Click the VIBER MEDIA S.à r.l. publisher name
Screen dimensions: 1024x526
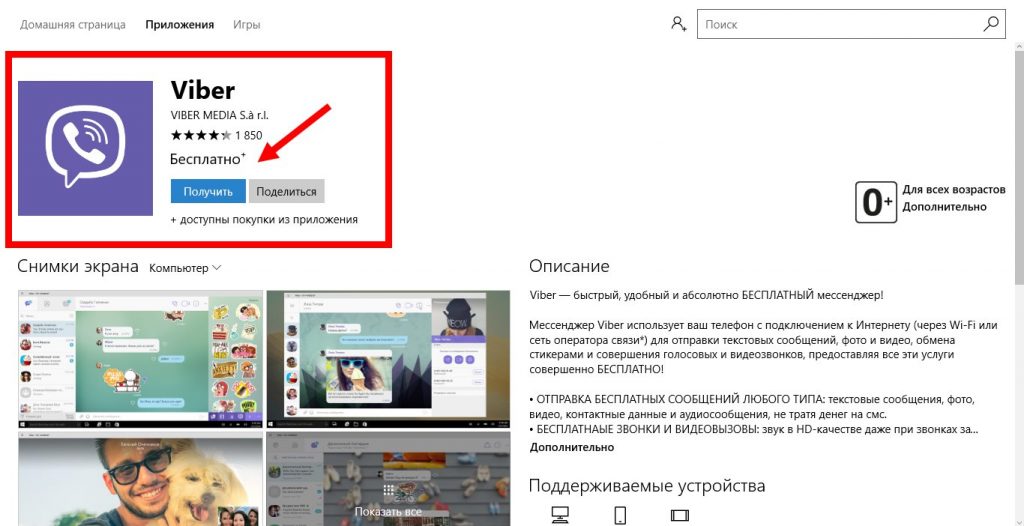point(219,115)
